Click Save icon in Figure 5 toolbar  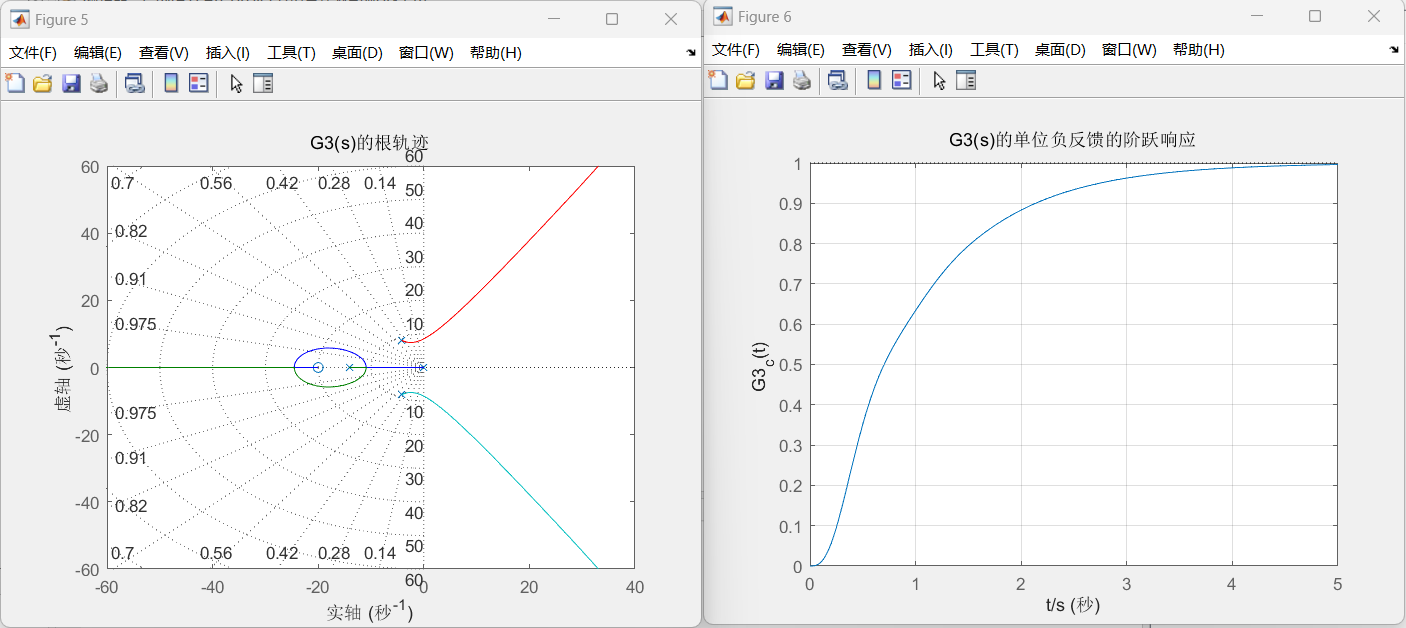coord(70,84)
